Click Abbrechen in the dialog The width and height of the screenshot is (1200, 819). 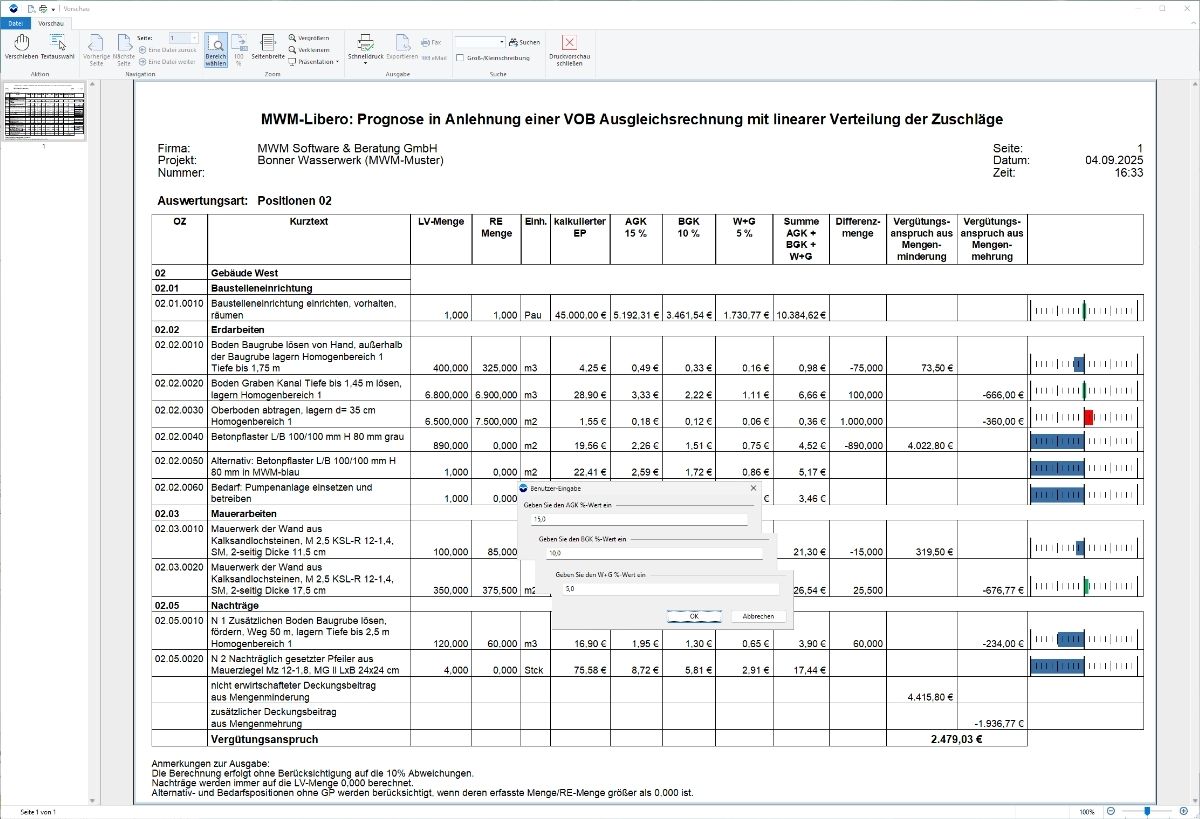757,616
